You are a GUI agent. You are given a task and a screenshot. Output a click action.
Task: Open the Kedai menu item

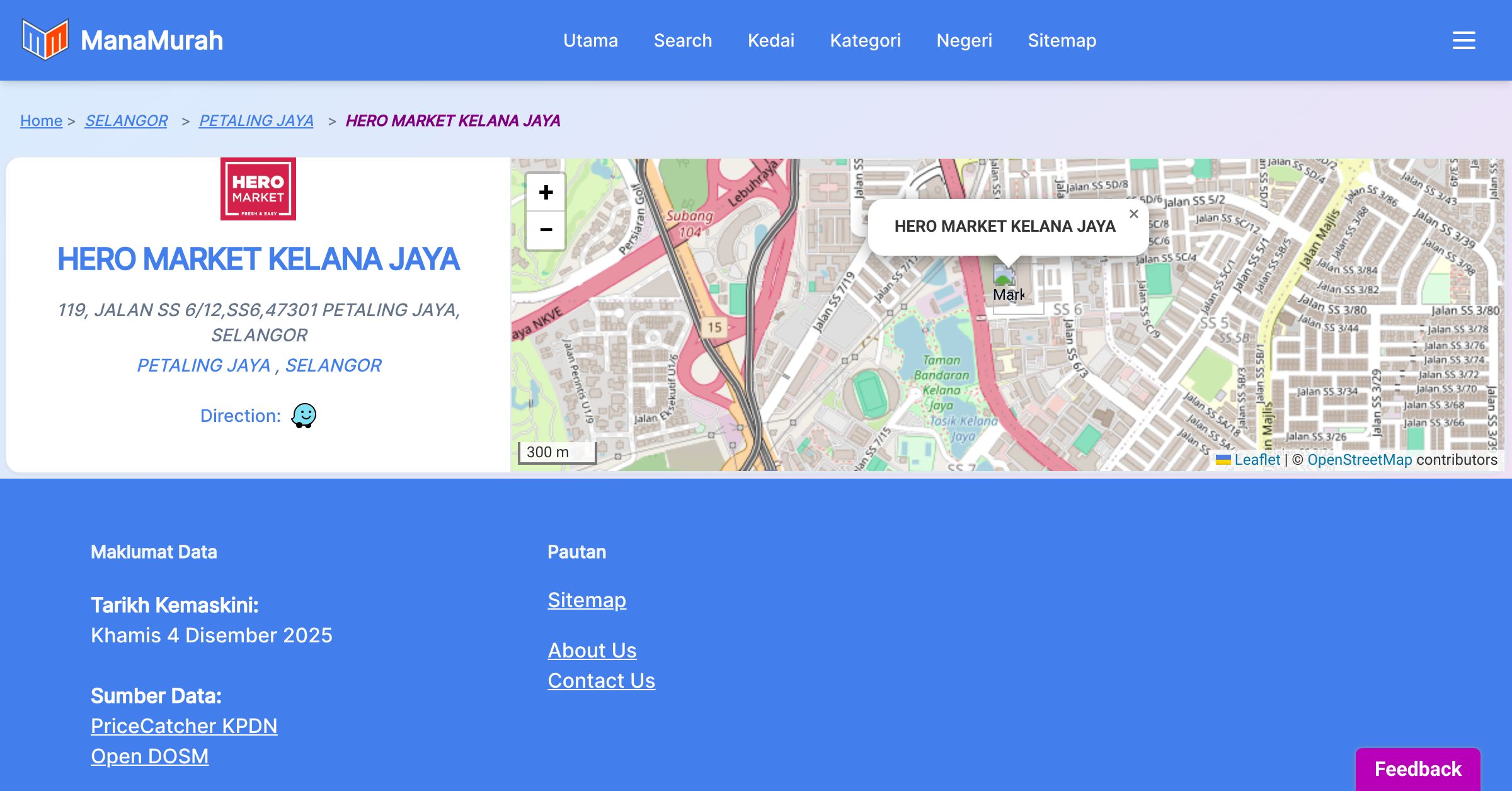(770, 40)
